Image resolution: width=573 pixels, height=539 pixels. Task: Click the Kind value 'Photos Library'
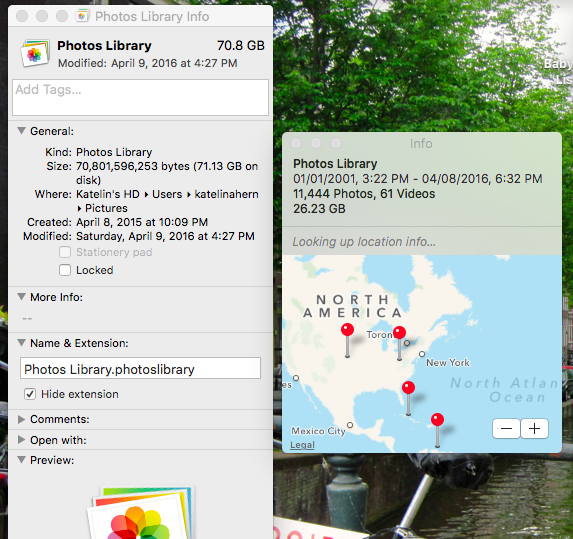tap(114, 152)
